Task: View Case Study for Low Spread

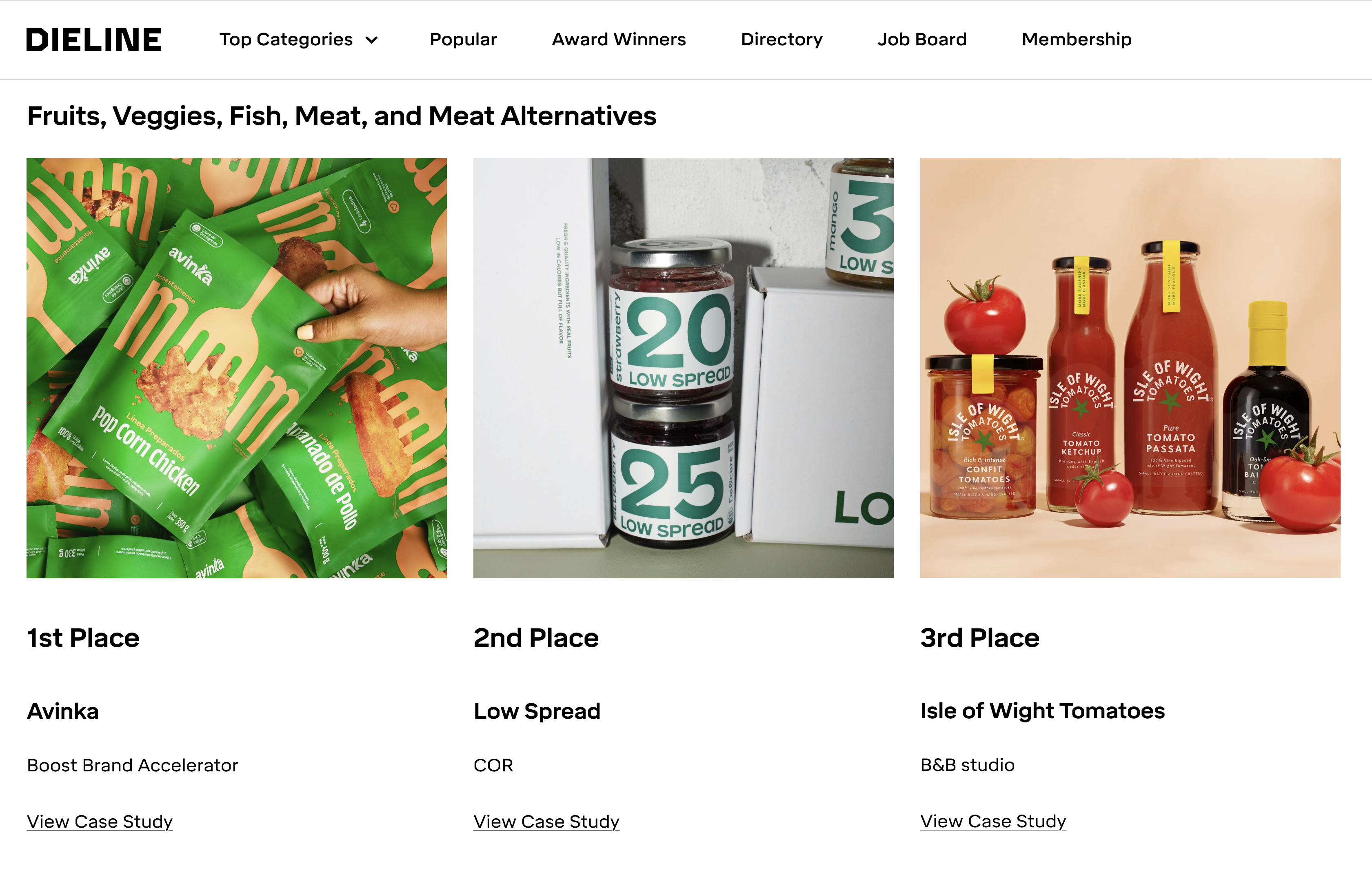Action: click(x=546, y=822)
